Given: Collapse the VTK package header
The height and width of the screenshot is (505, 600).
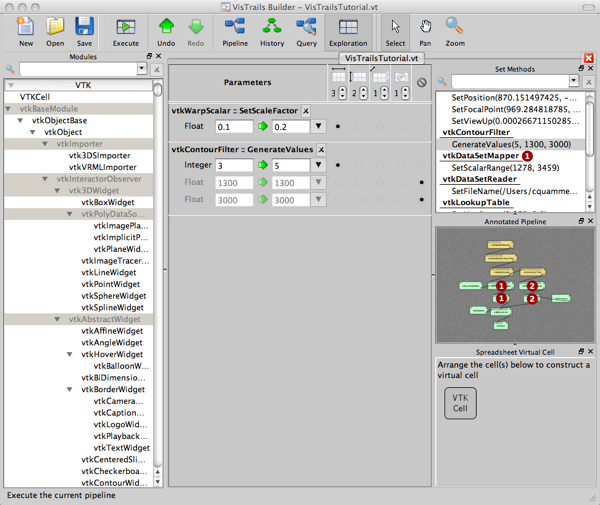Looking at the screenshot, I should click(11, 85).
